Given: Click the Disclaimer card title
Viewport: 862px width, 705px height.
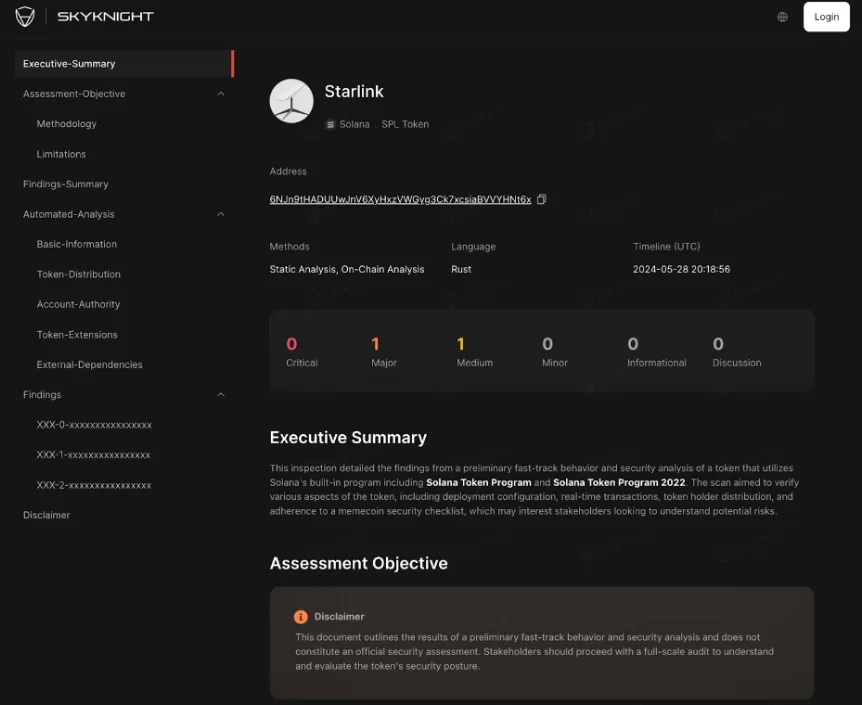Looking at the screenshot, I should tap(339, 616).
